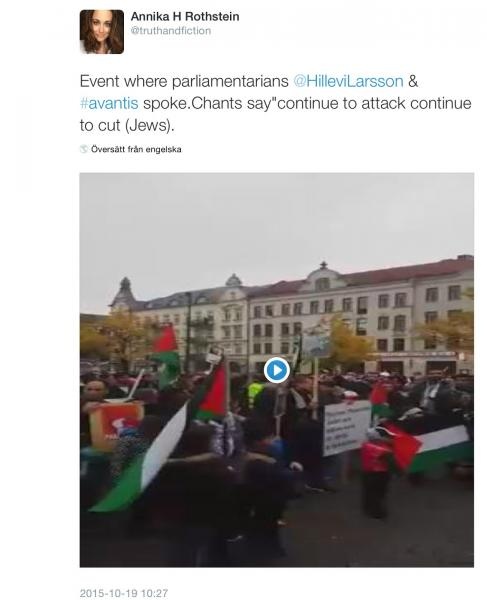Click the dark pavement area of the video
This screenshot has height=600, width=487.
pos(383,532)
